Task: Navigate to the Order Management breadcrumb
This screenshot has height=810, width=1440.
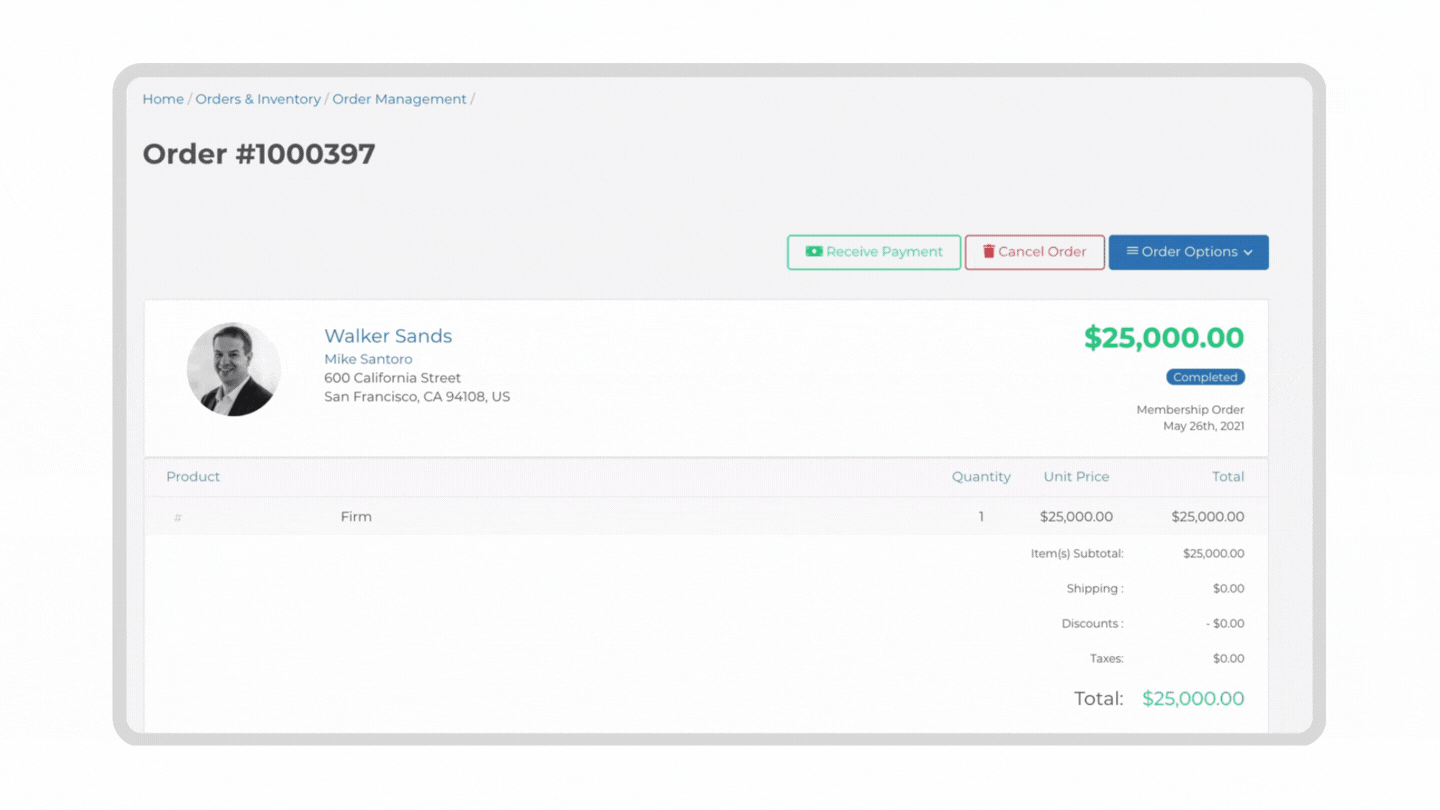Action: click(399, 99)
